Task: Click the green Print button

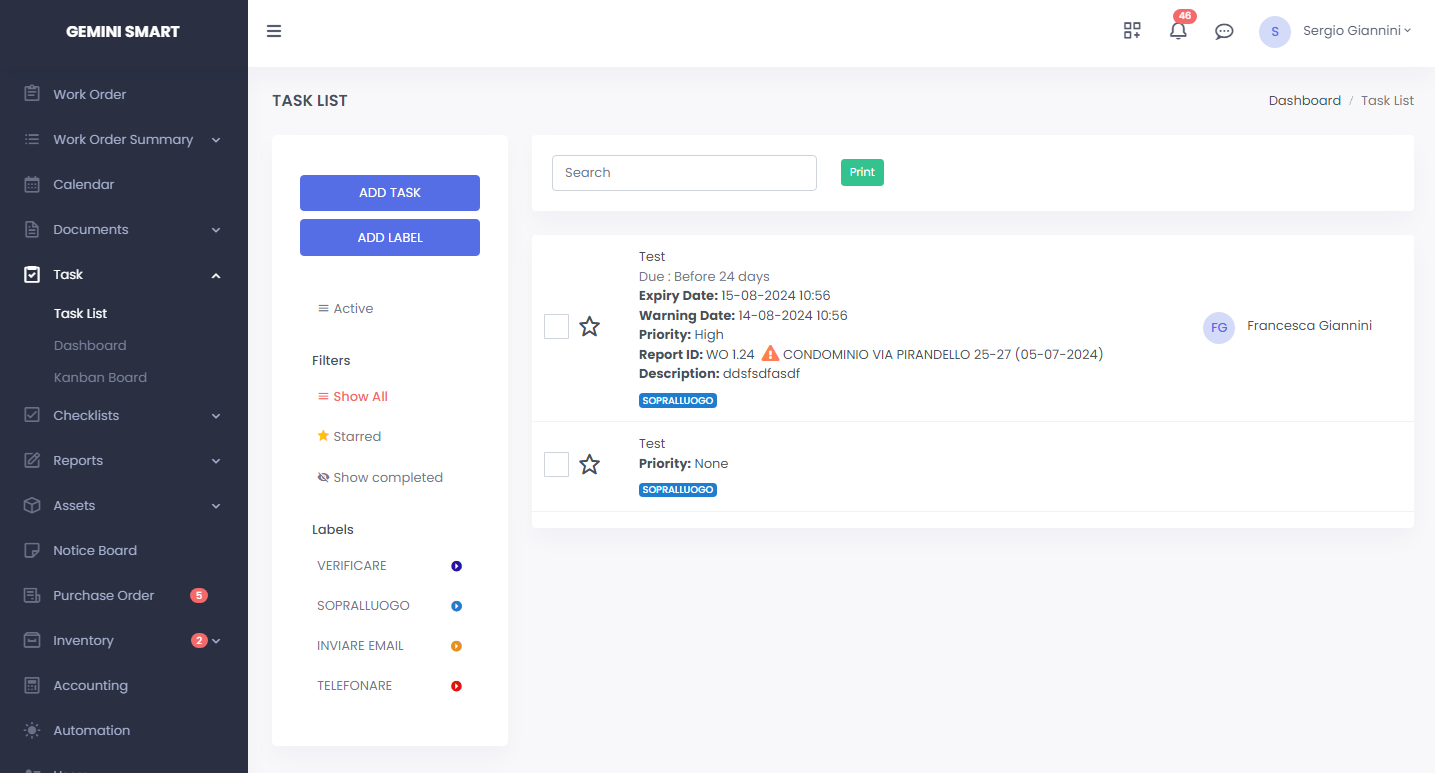Action: coord(862,172)
